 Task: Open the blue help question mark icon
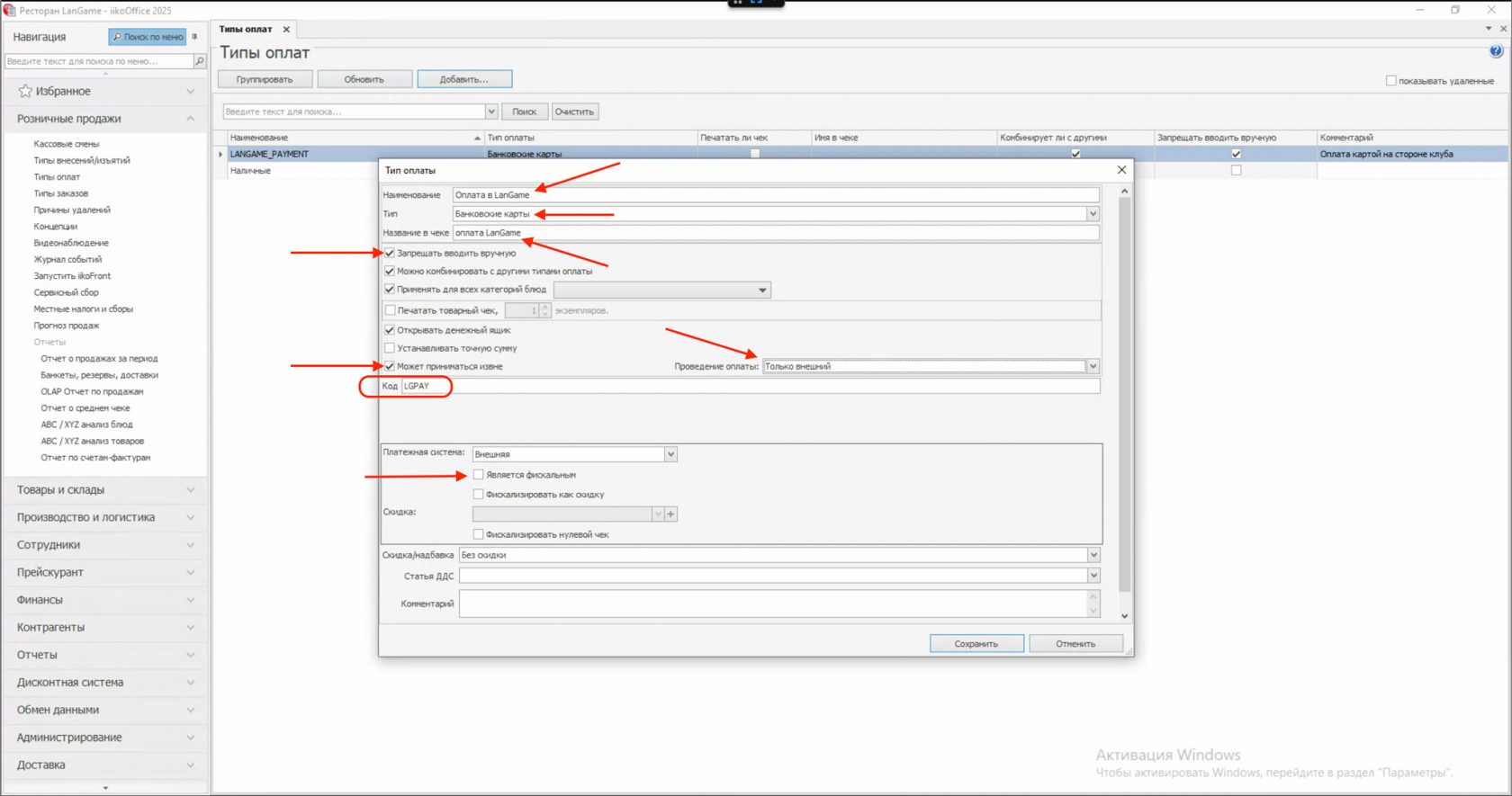[x=1496, y=51]
